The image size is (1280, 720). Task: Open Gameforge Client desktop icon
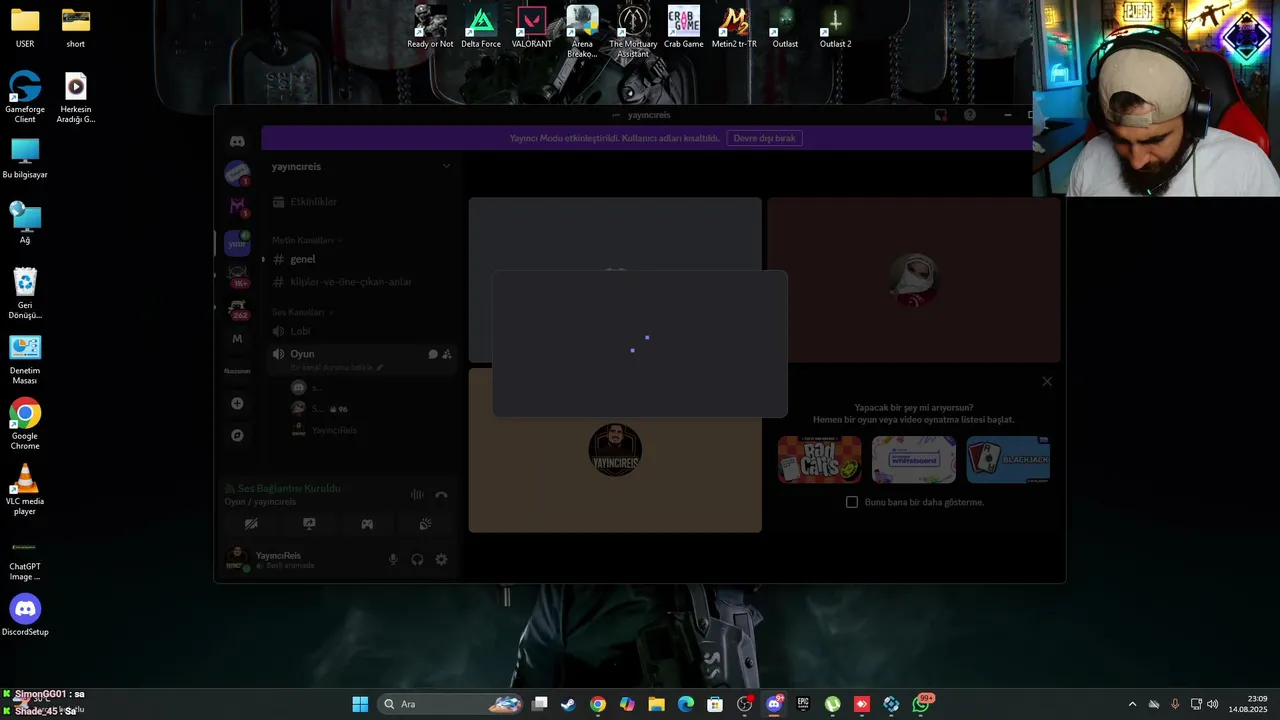tap(25, 97)
